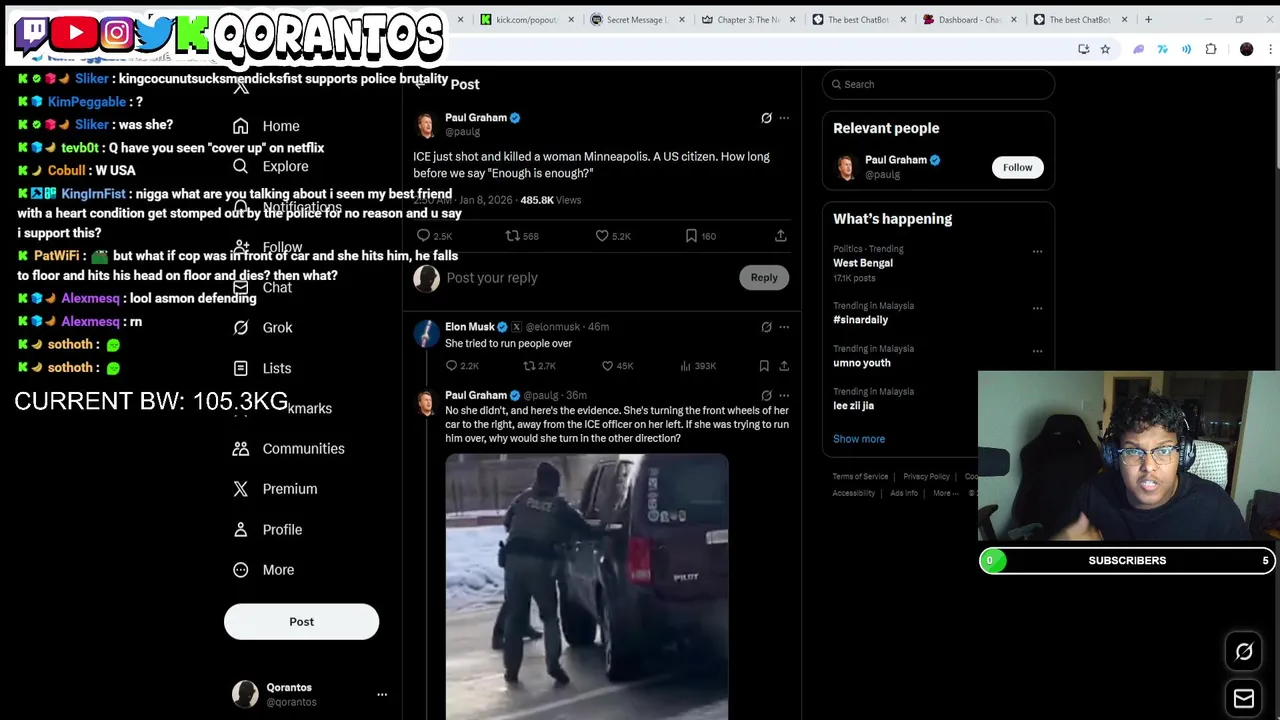Image resolution: width=1280 pixels, height=720 pixels.
Task: Click 485.8K Views on the main post
Action: pyautogui.click(x=550, y=200)
